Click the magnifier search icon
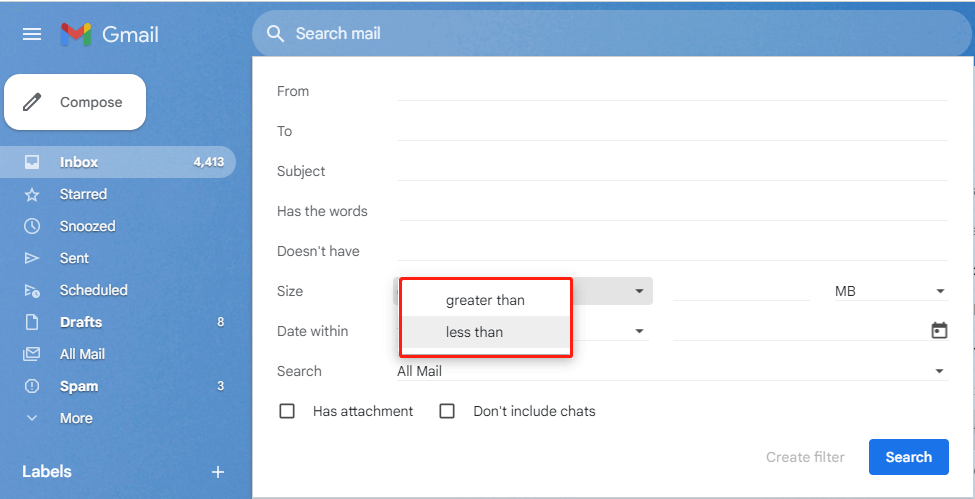The height and width of the screenshot is (499, 975). pyautogui.click(x=275, y=34)
